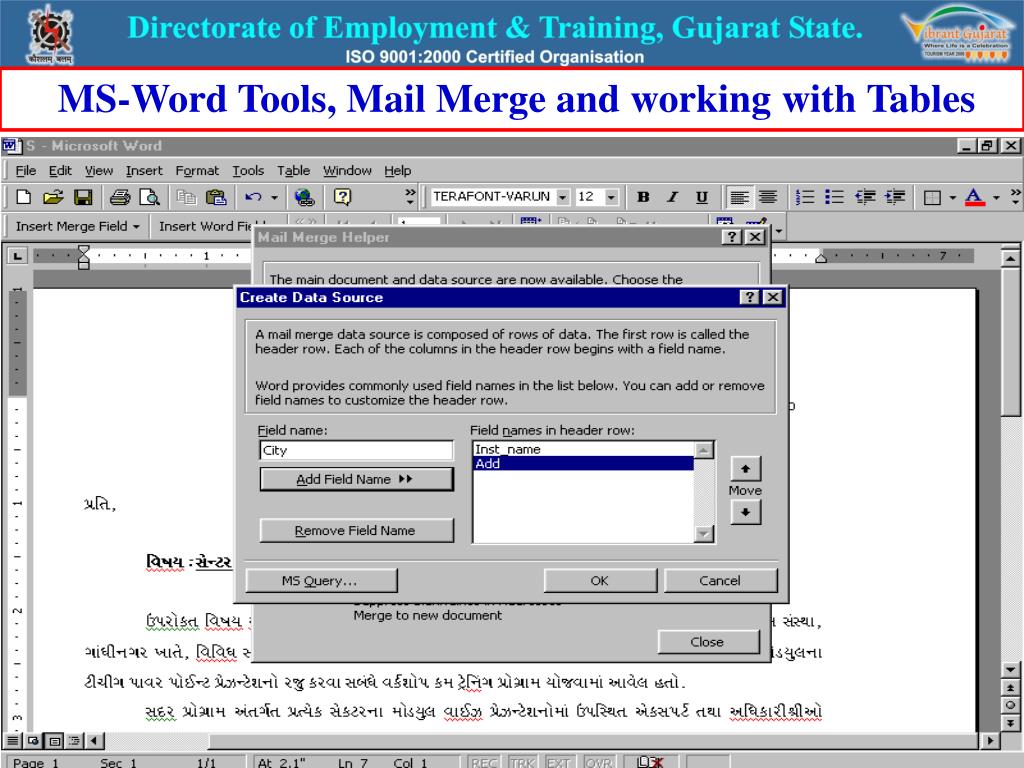
Task: Click the red font color A swatch
Action: 974,197
